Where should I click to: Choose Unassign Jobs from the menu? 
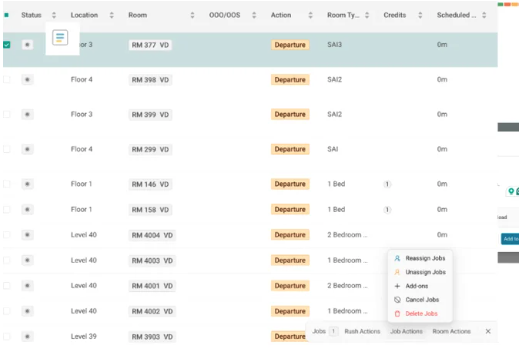coord(420,272)
